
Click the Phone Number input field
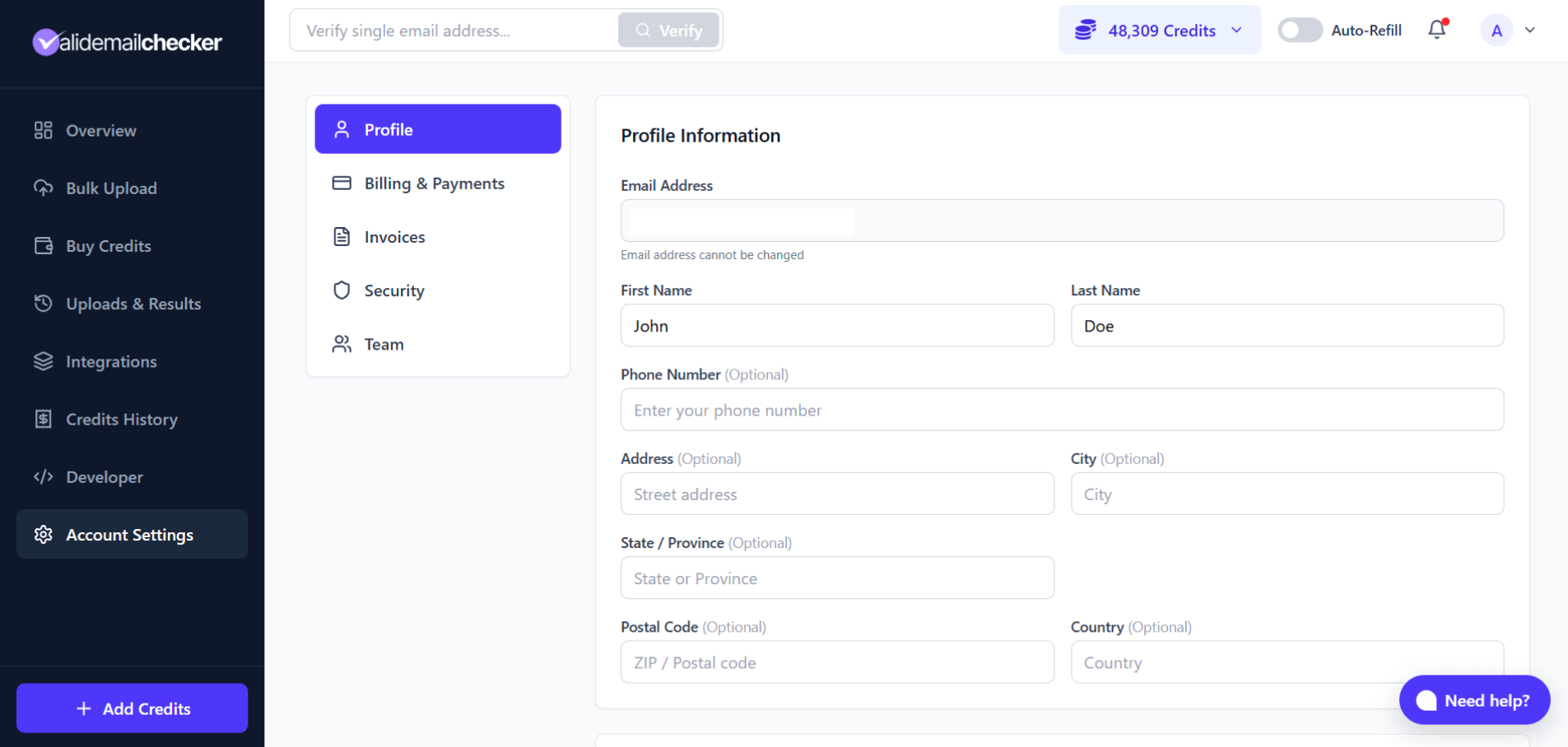(1061, 409)
